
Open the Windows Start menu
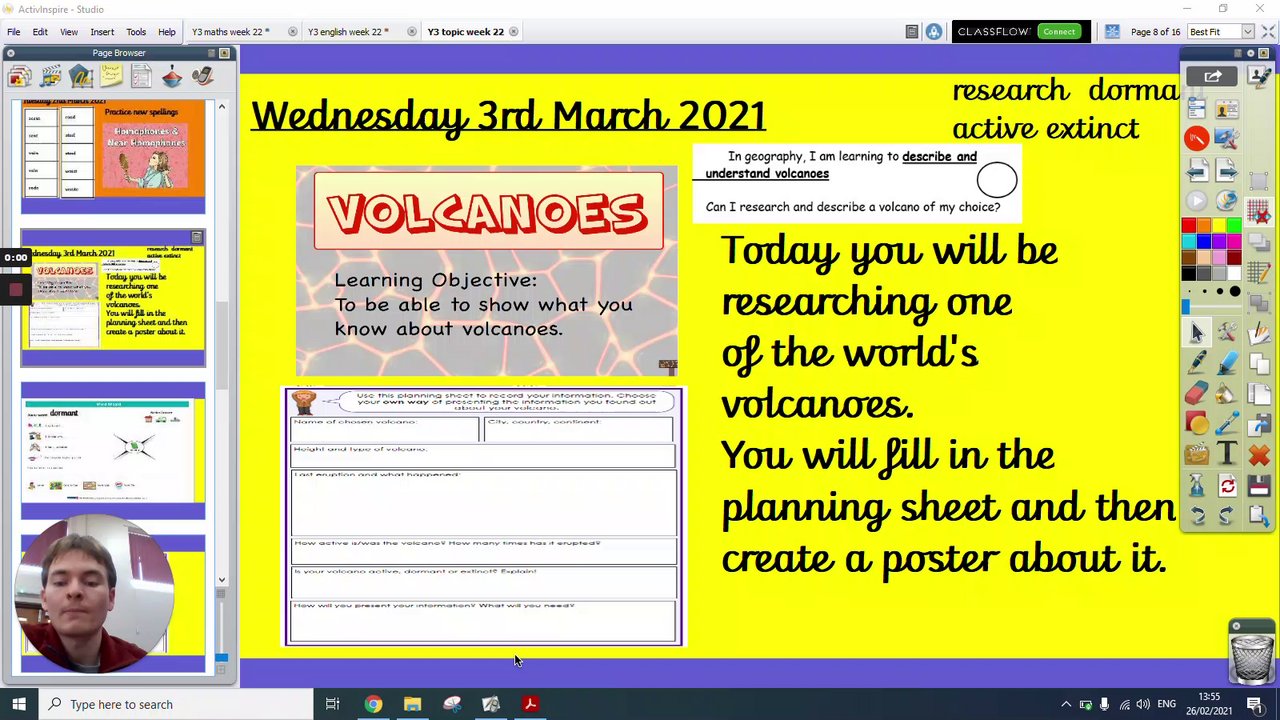(19, 704)
